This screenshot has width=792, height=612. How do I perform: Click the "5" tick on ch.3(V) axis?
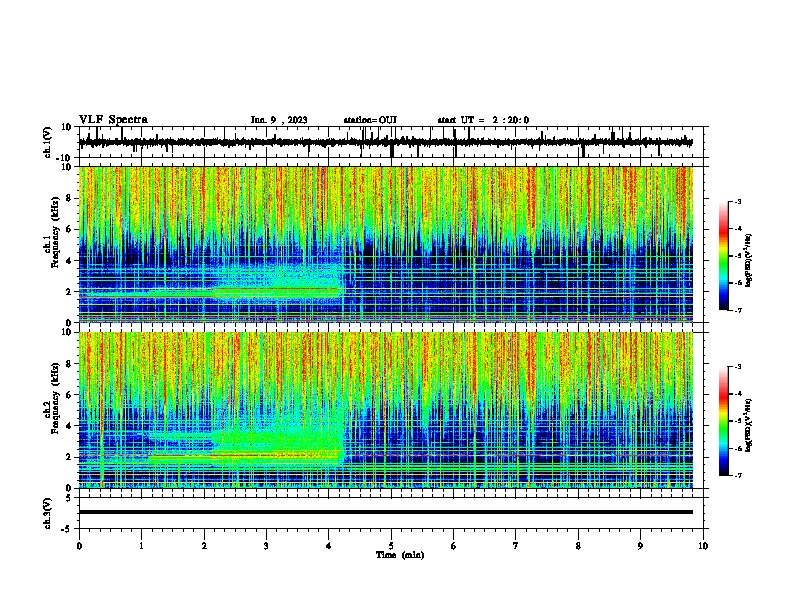tap(69, 498)
